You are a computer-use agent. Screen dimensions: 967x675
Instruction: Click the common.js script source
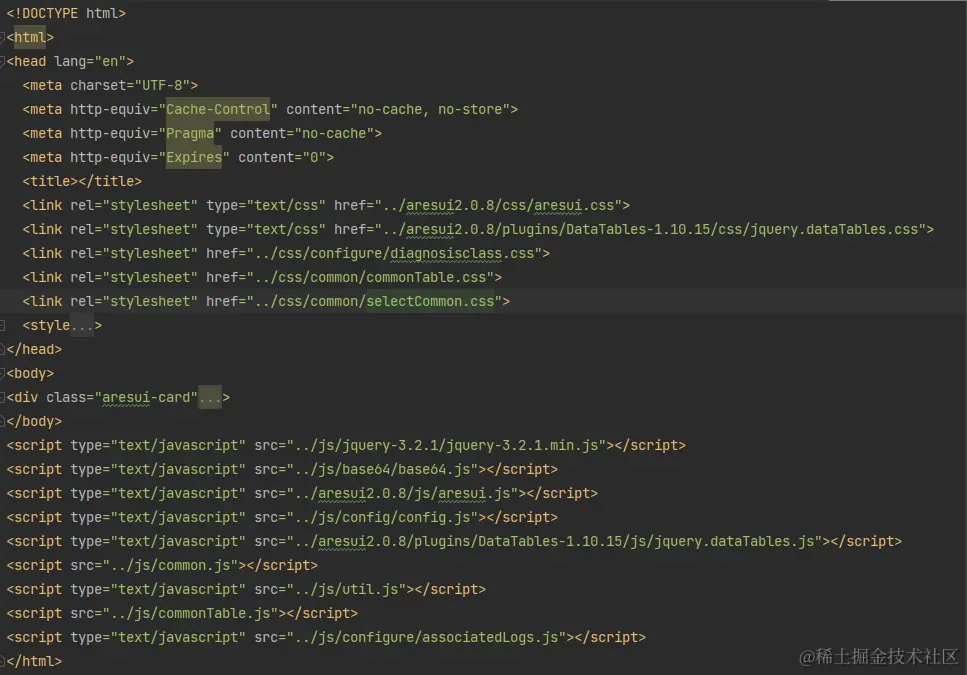point(170,566)
